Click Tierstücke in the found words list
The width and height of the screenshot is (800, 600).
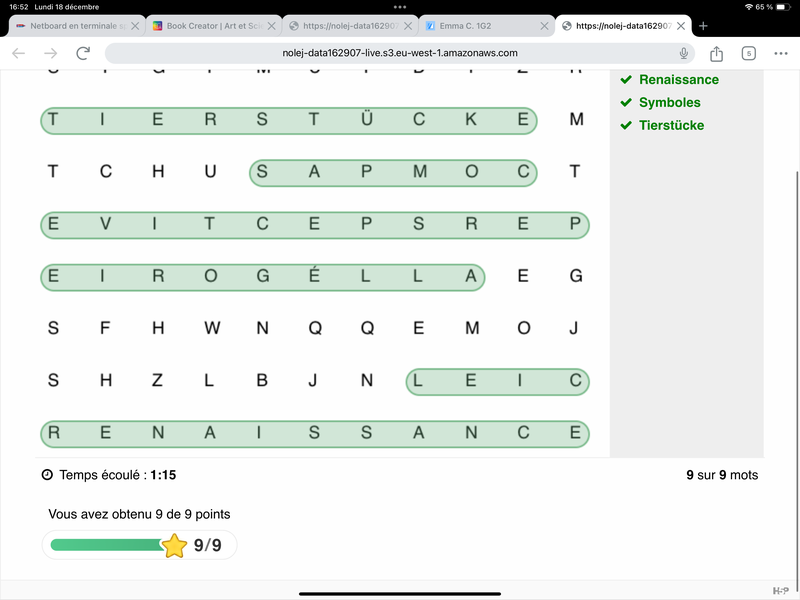point(671,125)
